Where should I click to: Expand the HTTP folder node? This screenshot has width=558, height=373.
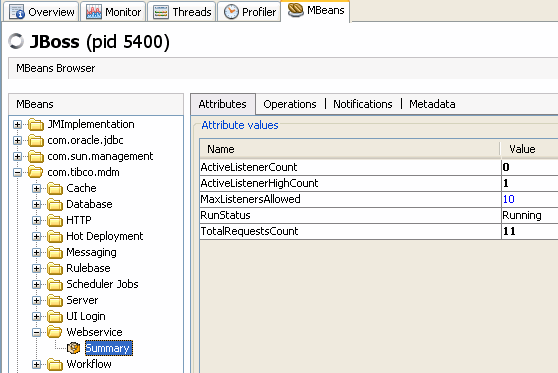pos(36,220)
